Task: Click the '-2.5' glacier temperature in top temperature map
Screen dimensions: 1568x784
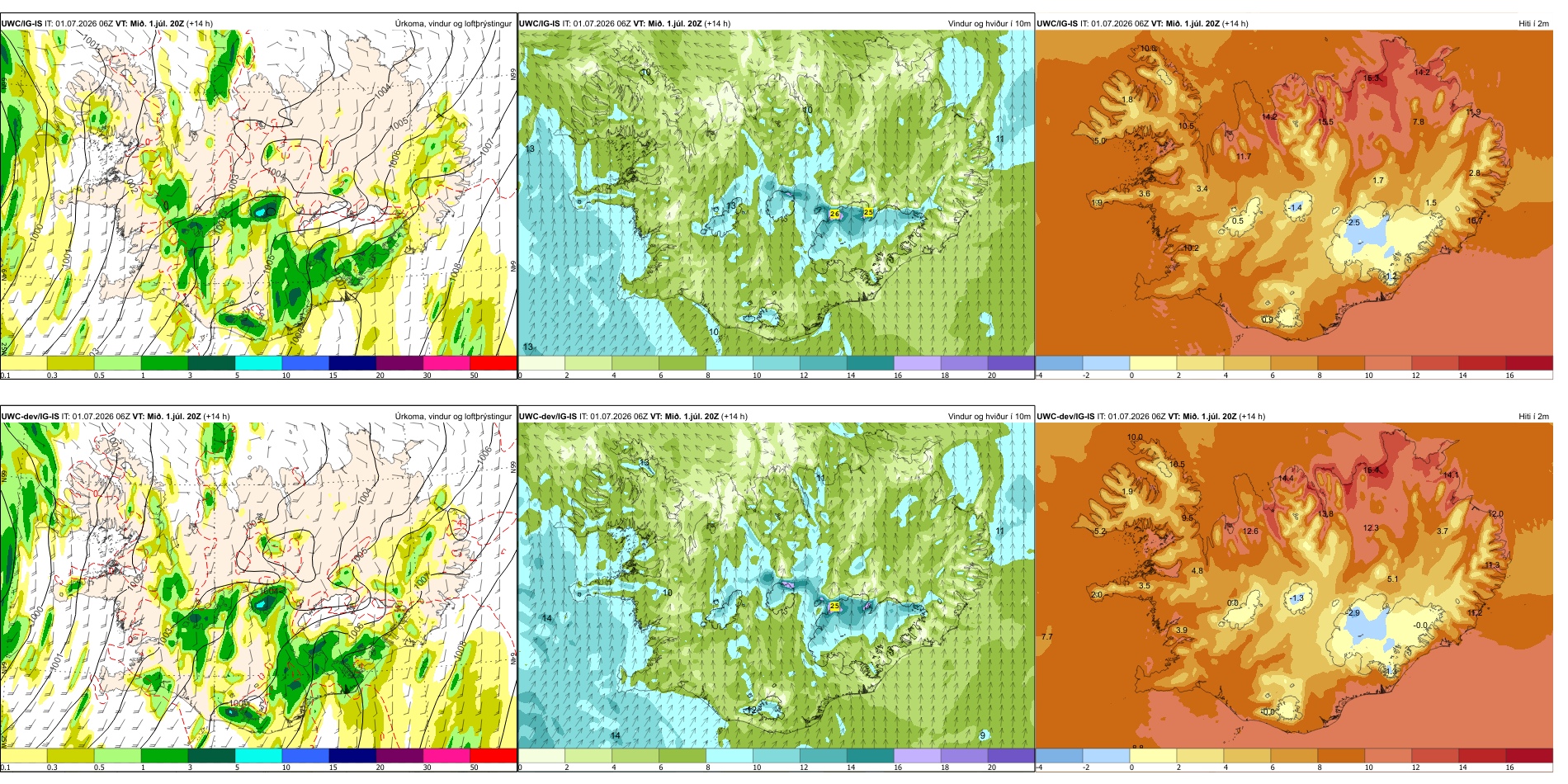Action: pos(1353,223)
